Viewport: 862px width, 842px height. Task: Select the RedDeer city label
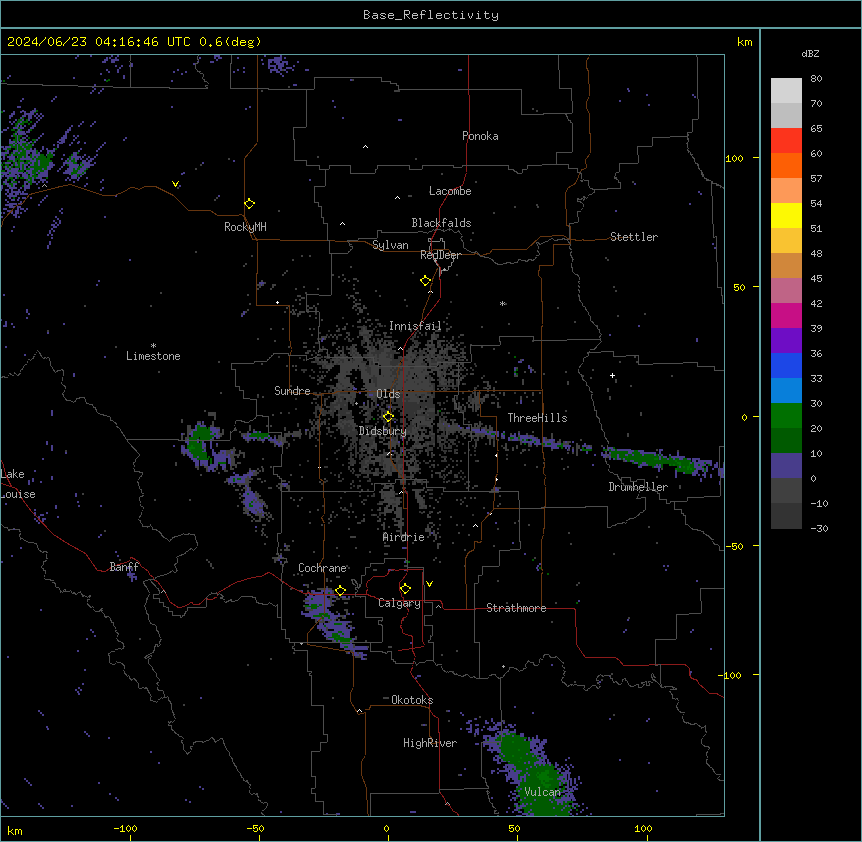point(440,255)
